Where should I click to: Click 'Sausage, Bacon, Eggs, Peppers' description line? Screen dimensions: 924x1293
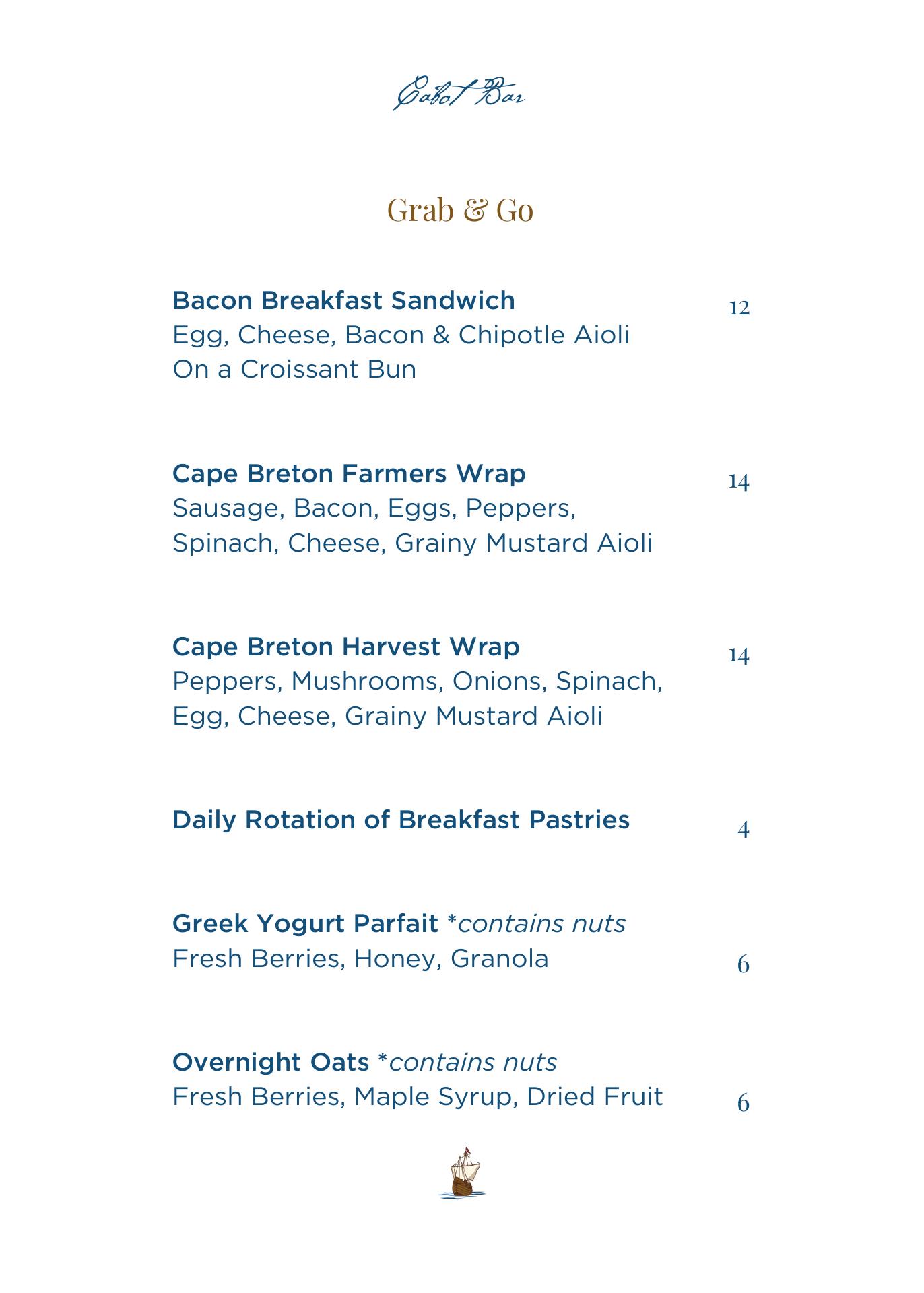click(x=374, y=508)
